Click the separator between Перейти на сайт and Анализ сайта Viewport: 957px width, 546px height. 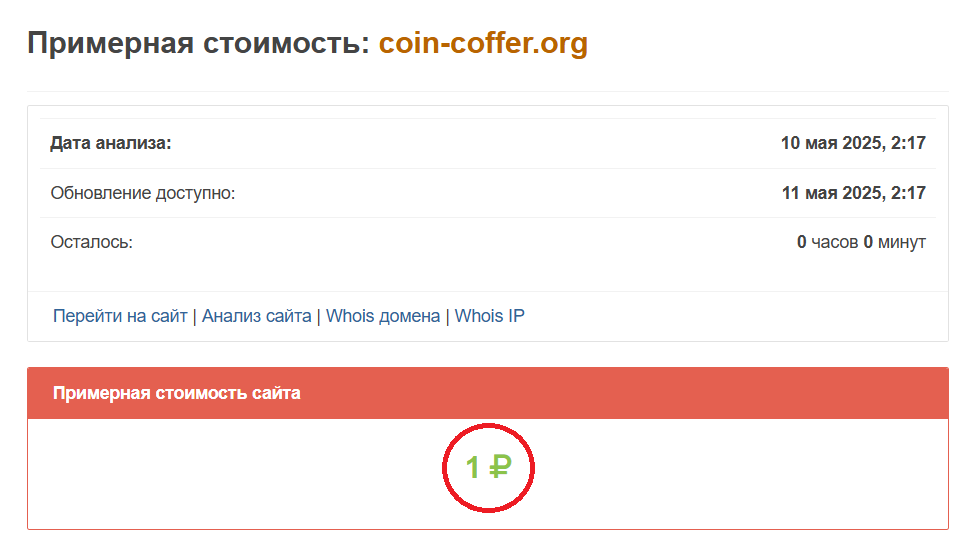pyautogui.click(x=195, y=316)
